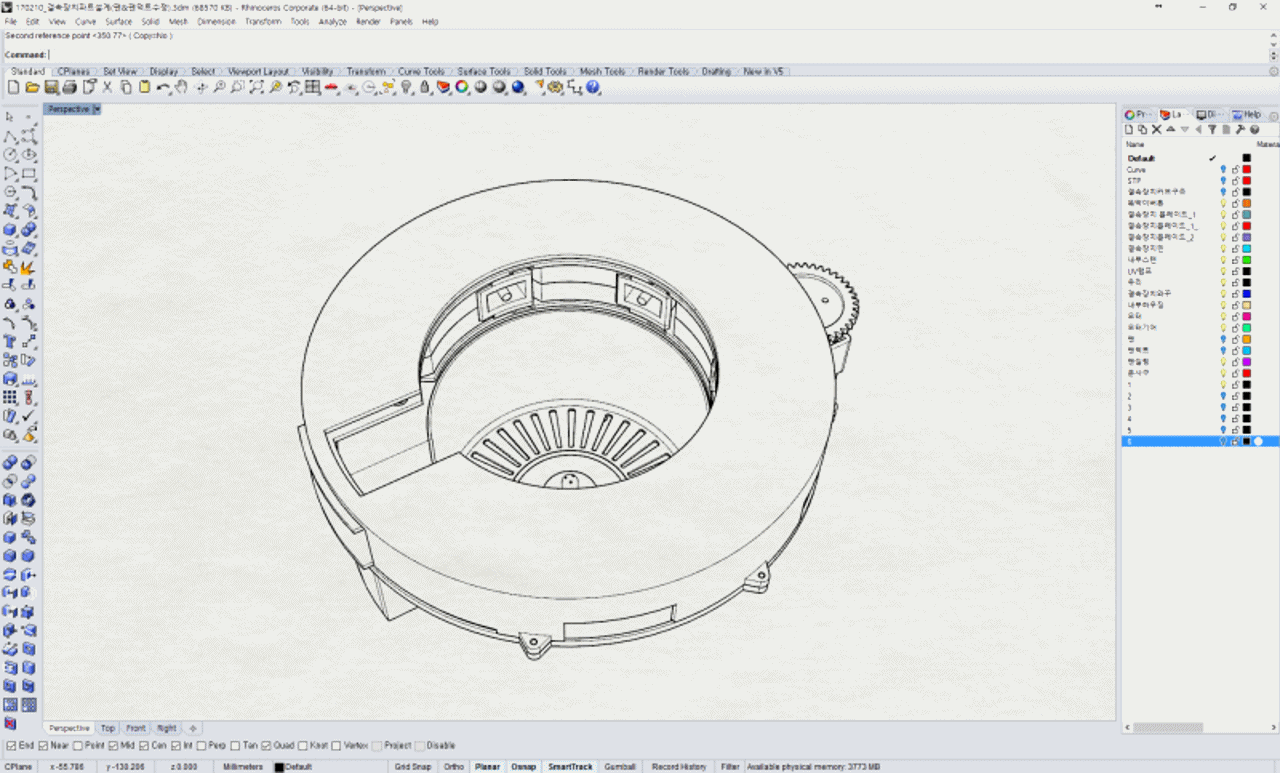1280x773 pixels.
Task: Enable the Perp osnap checkbox
Action: coord(202,745)
